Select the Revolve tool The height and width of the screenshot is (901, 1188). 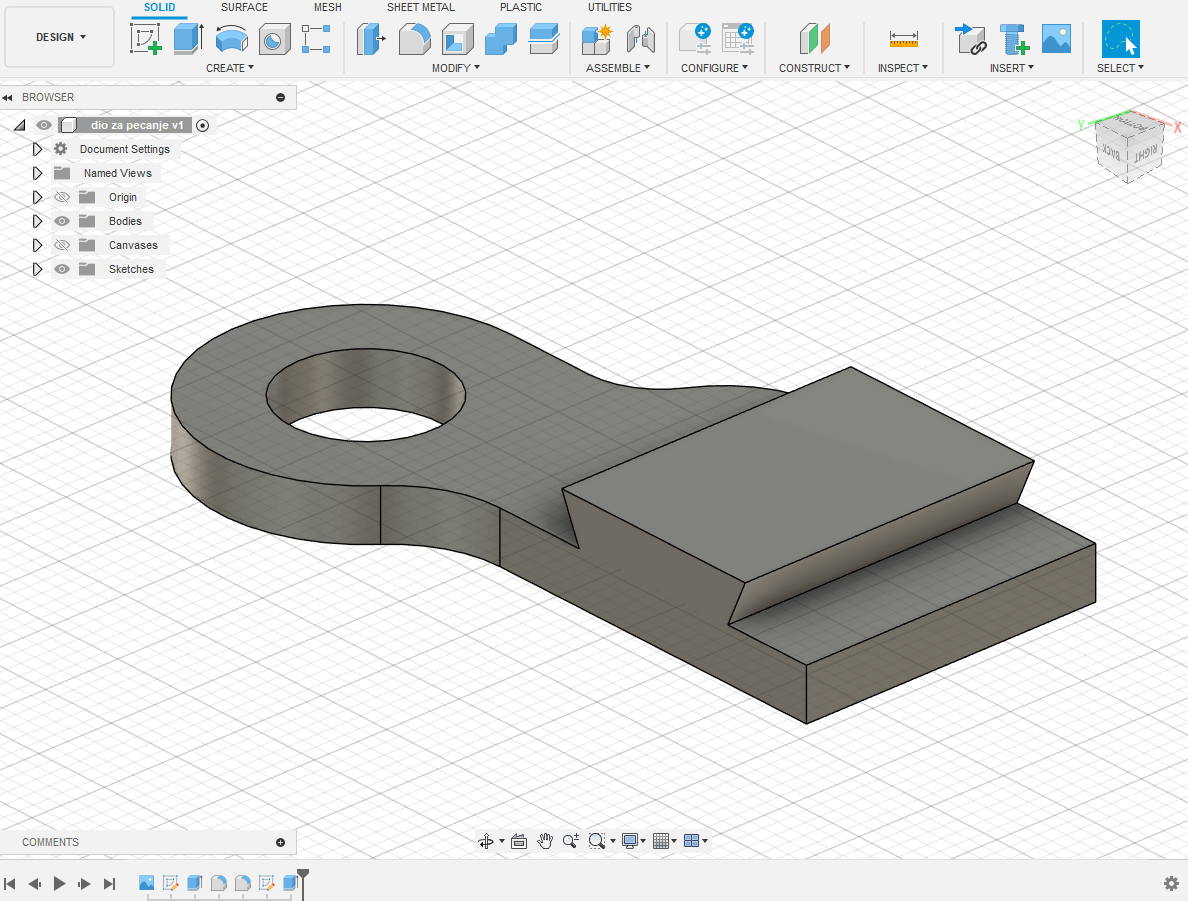(x=232, y=39)
